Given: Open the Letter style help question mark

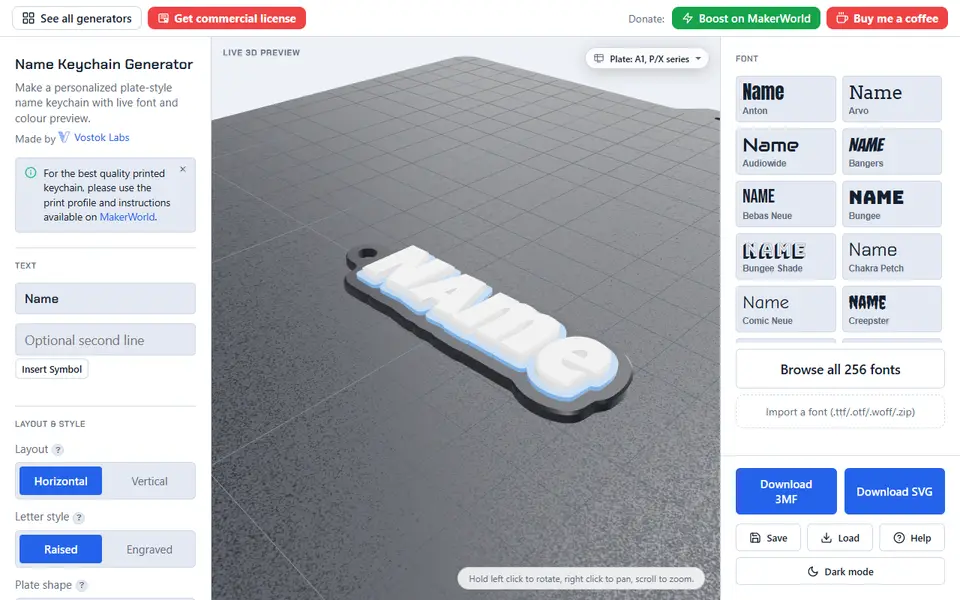Looking at the screenshot, I should 78,518.
